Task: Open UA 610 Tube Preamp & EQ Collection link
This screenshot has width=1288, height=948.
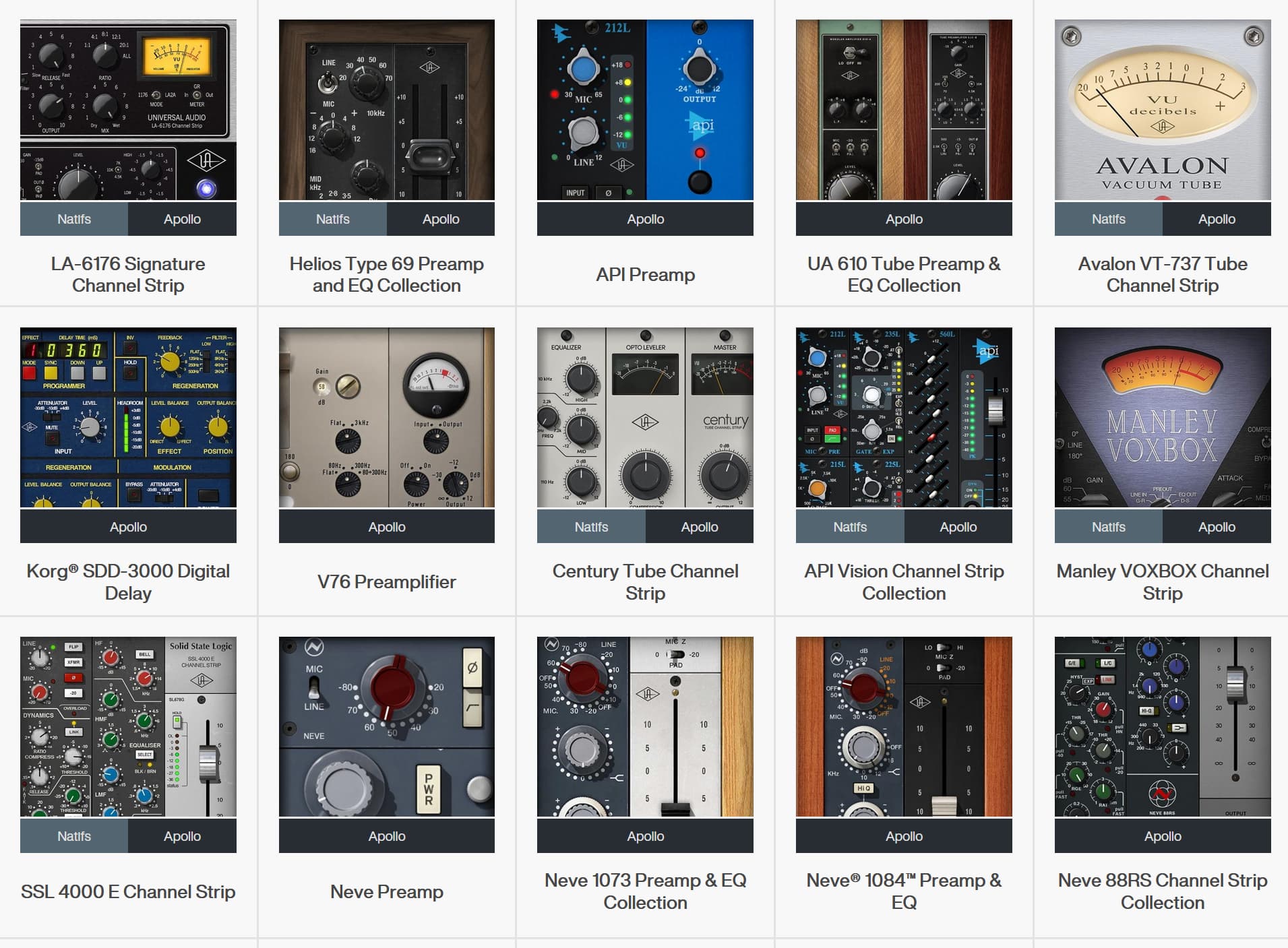Action: [x=904, y=274]
